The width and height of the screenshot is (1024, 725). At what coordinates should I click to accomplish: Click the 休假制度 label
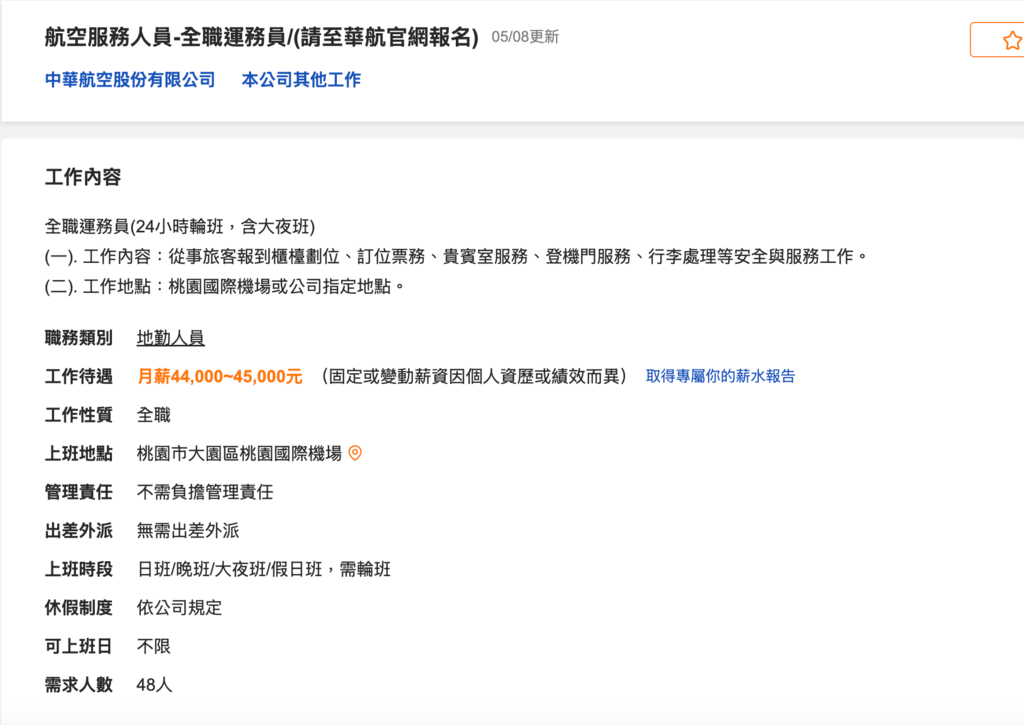pyautogui.click(x=78, y=607)
